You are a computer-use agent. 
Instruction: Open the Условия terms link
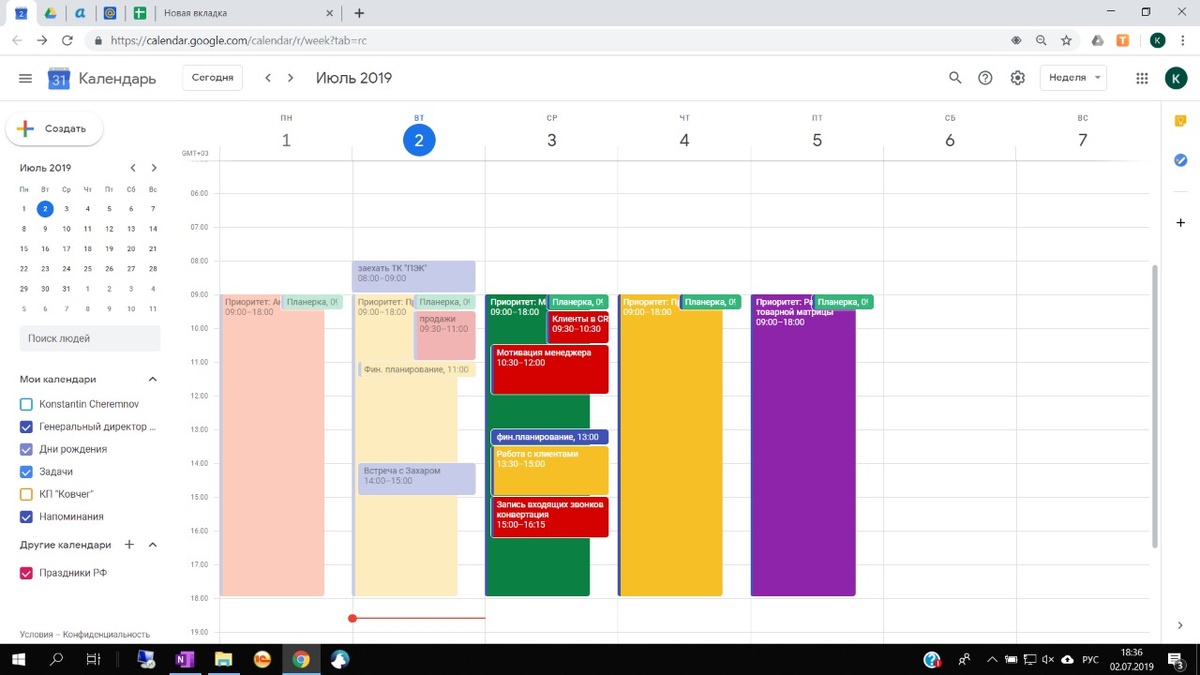pos(36,634)
